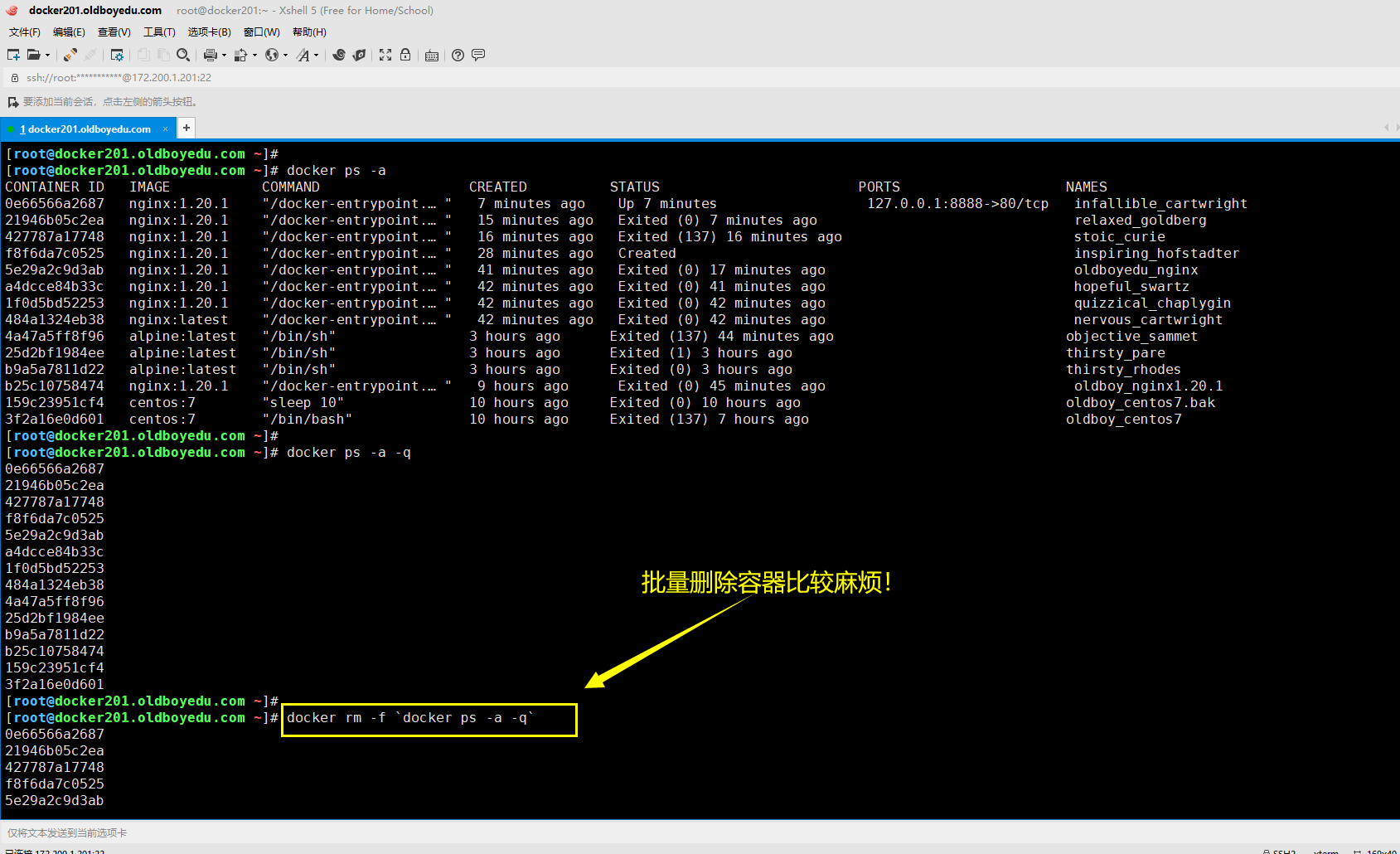Click the New Session icon
Image resolution: width=1400 pixels, height=854 pixels.
click(13, 55)
